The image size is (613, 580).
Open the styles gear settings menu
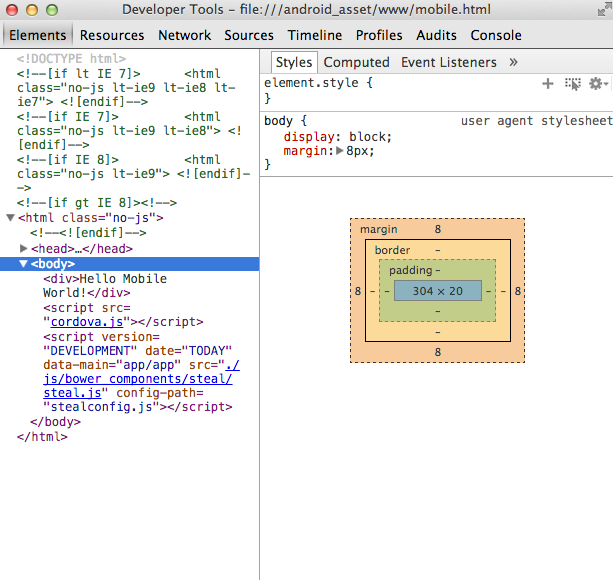pyautogui.click(x=598, y=84)
